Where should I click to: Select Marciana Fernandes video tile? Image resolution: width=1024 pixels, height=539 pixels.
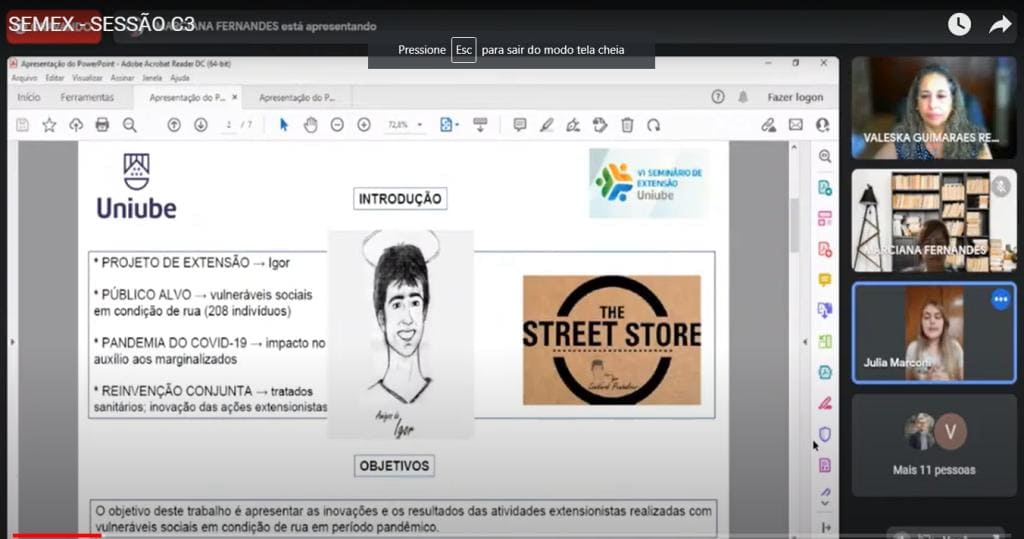pos(934,220)
